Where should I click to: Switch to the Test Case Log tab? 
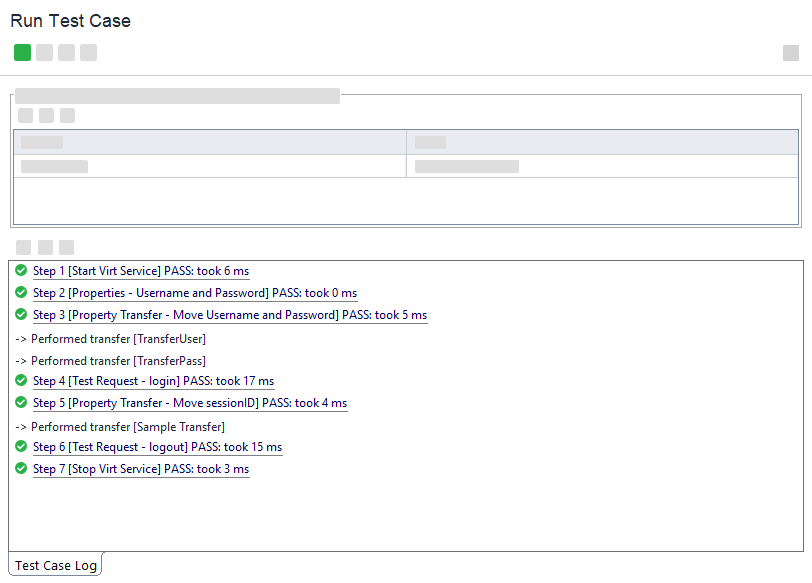56,565
